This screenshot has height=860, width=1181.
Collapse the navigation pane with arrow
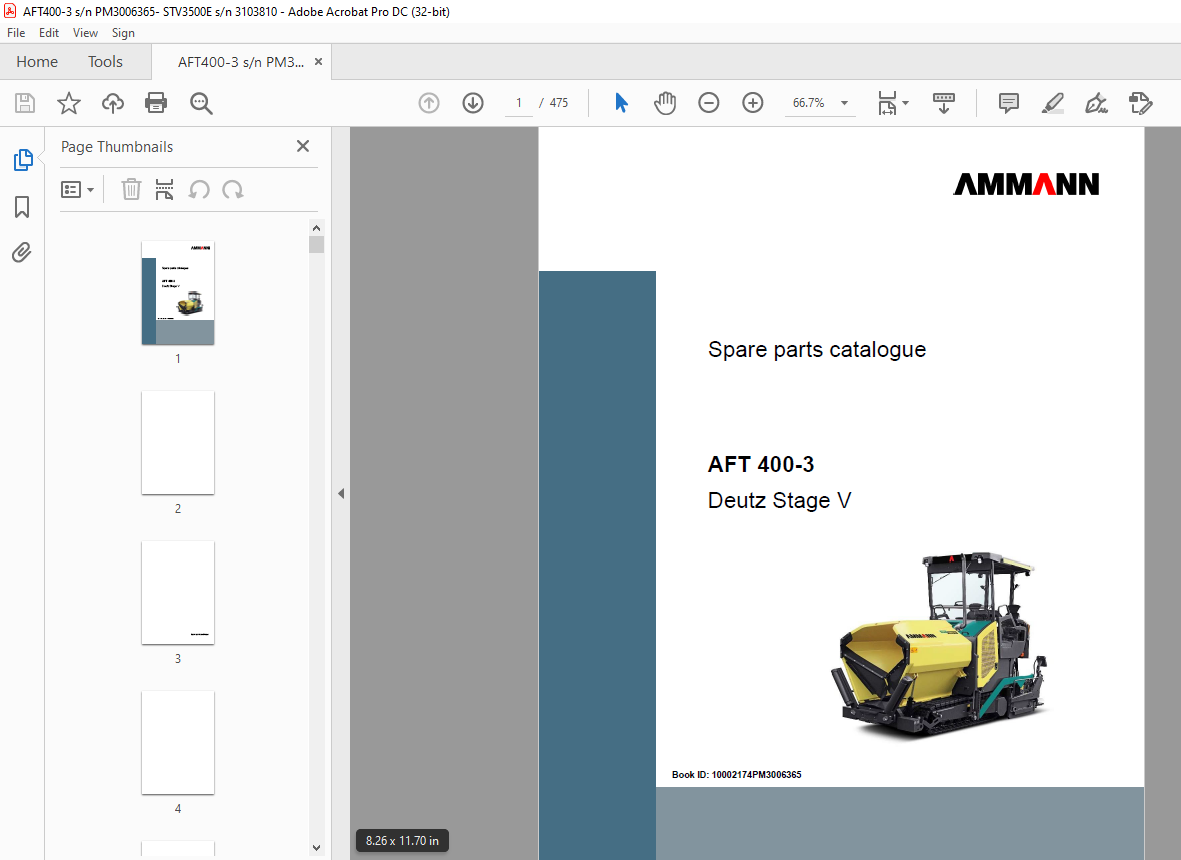coord(341,493)
